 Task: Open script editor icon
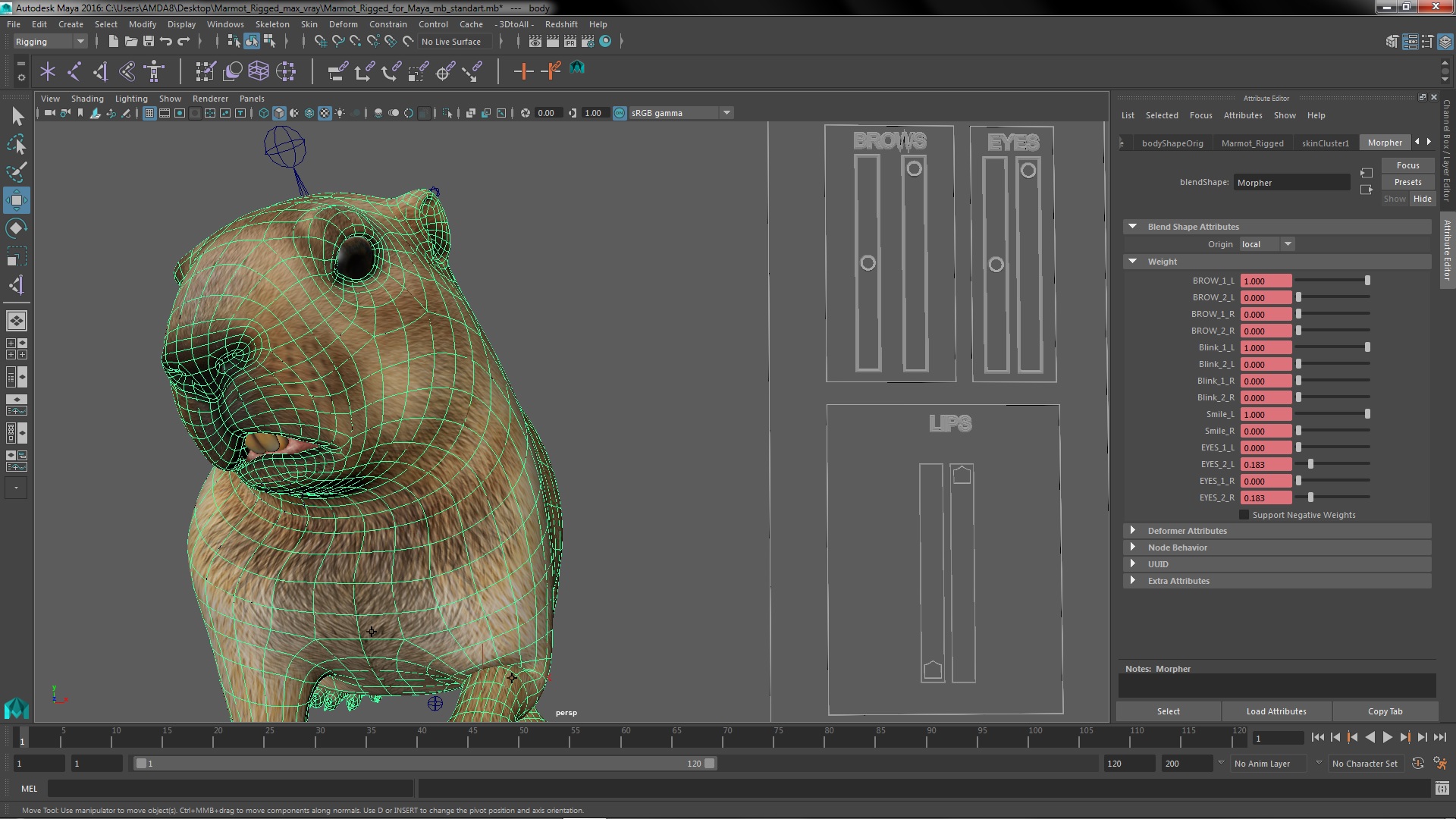point(1442,789)
